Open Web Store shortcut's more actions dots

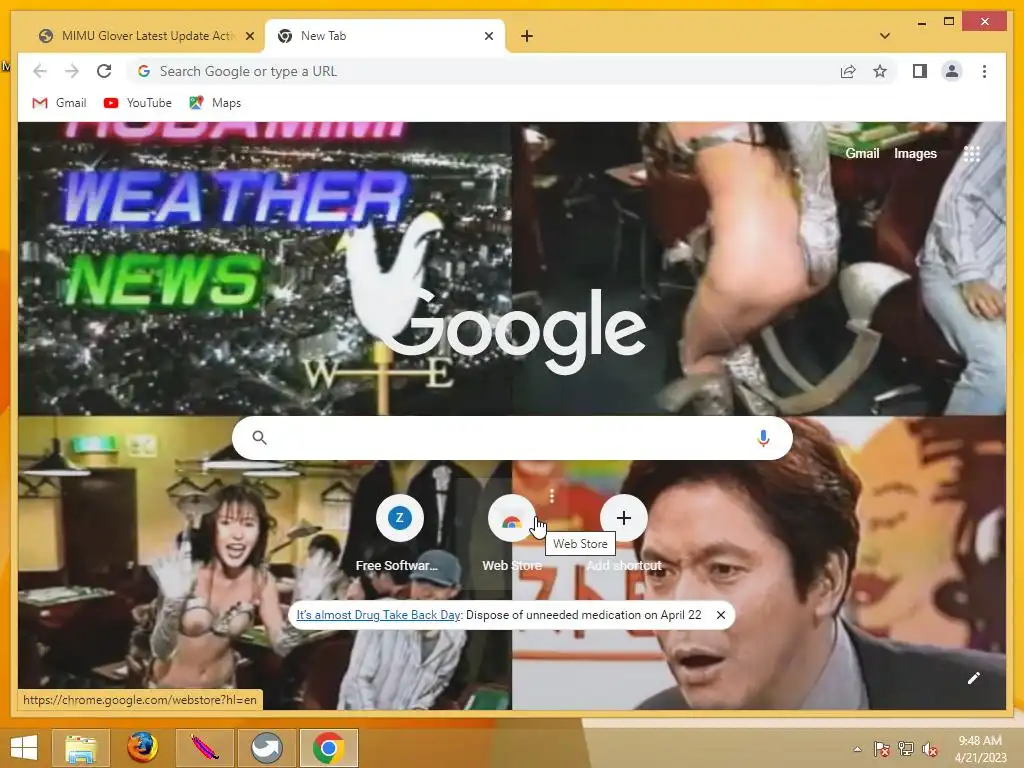552,496
